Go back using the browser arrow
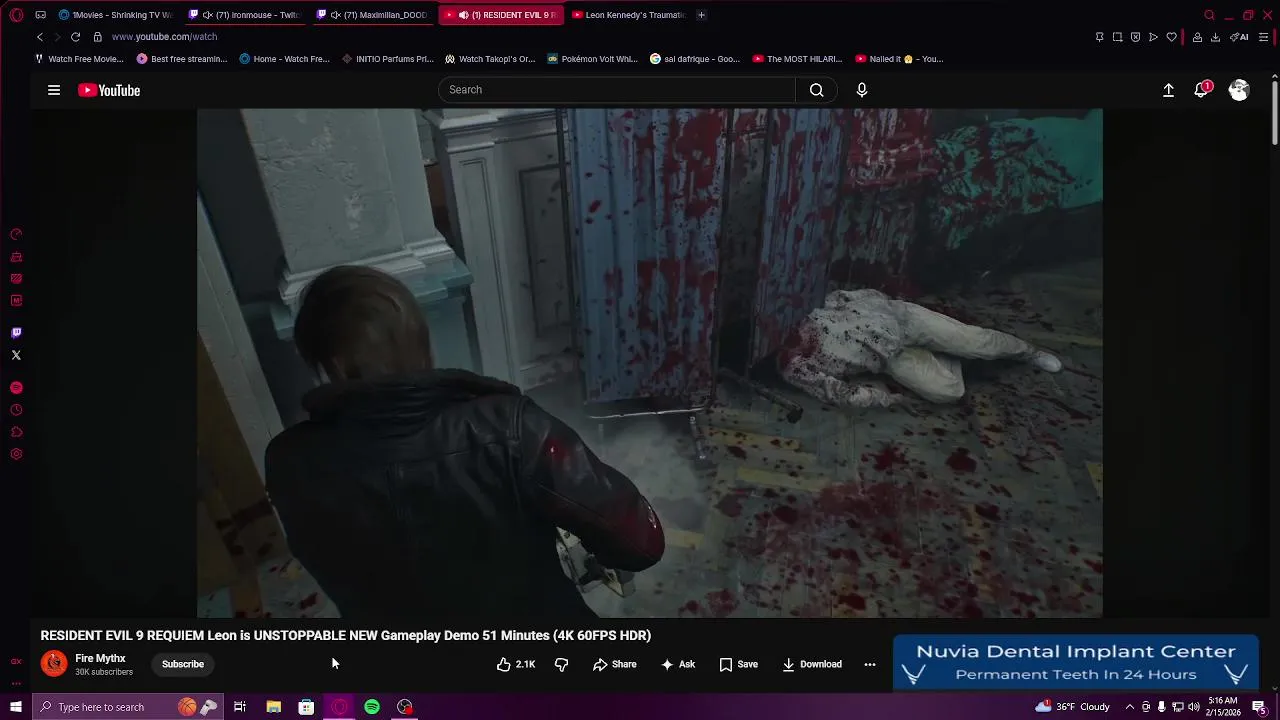The height and width of the screenshot is (720, 1280). (x=40, y=37)
